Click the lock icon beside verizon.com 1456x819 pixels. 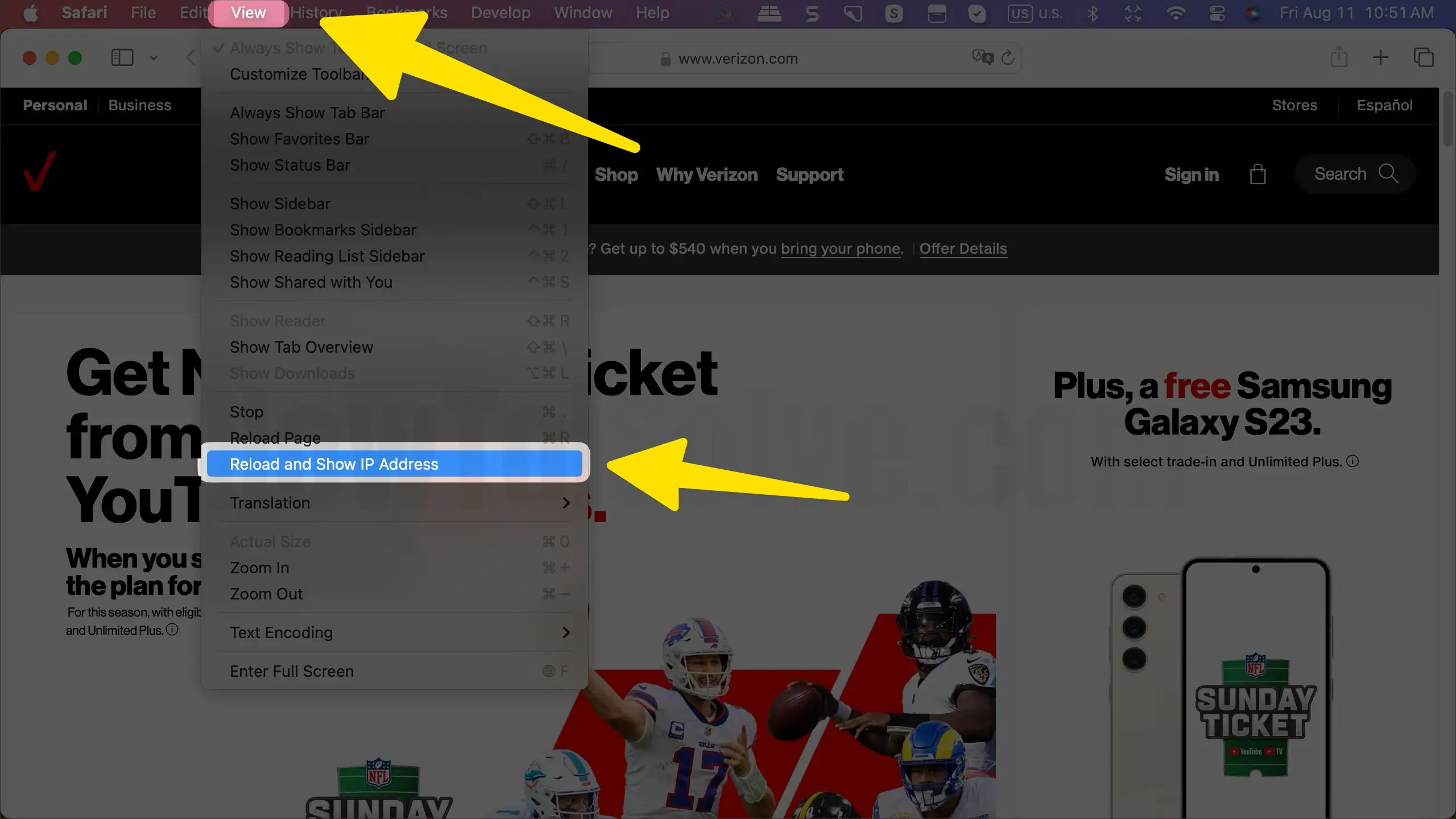click(x=665, y=59)
